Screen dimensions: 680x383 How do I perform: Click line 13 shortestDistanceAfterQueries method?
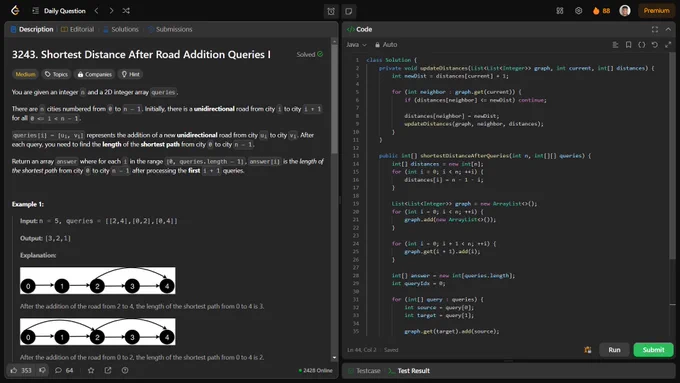[x=485, y=156]
